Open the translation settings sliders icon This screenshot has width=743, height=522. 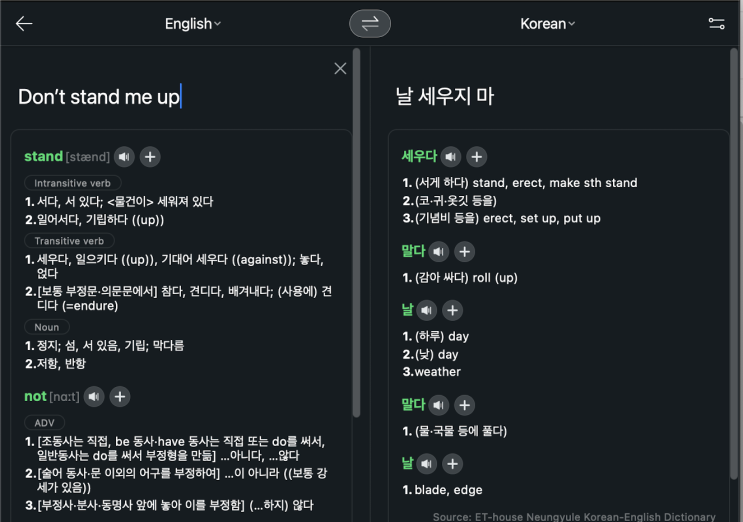click(x=716, y=24)
